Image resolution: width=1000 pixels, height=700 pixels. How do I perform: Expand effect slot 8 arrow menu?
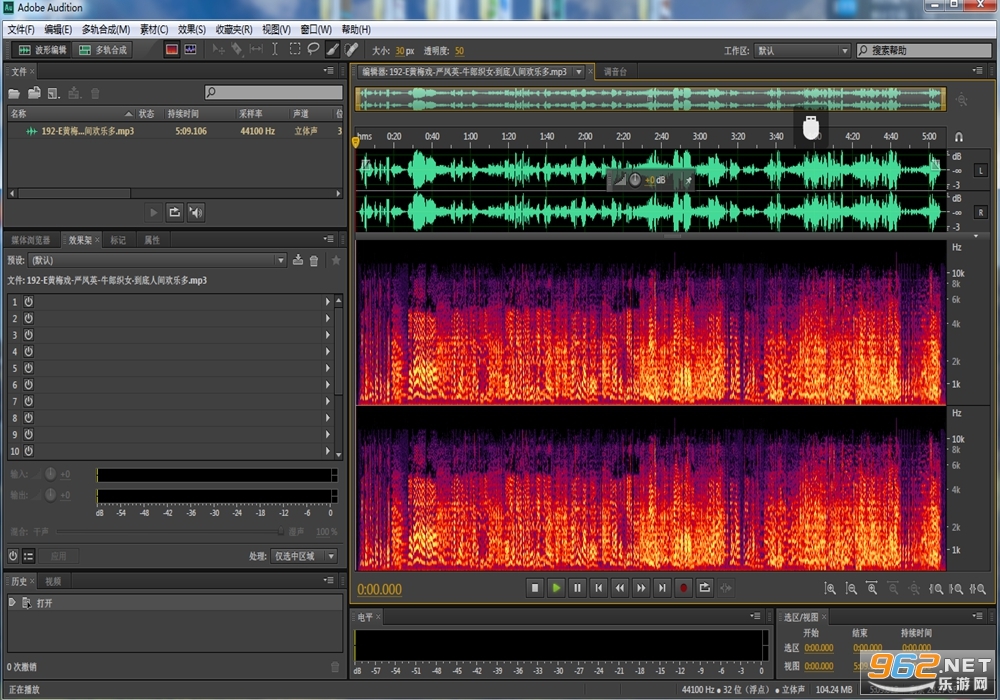[328, 418]
